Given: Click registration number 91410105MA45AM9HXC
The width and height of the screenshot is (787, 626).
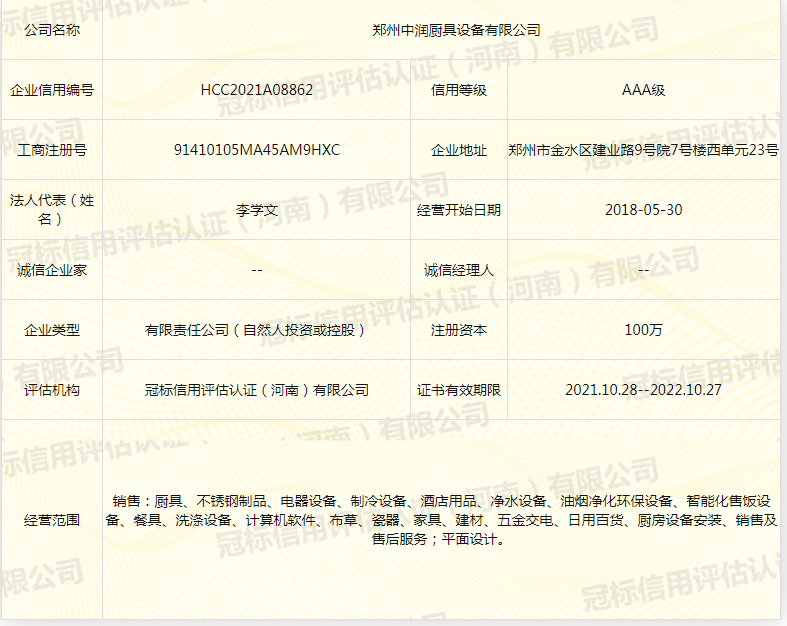Looking at the screenshot, I should [x=257, y=150].
